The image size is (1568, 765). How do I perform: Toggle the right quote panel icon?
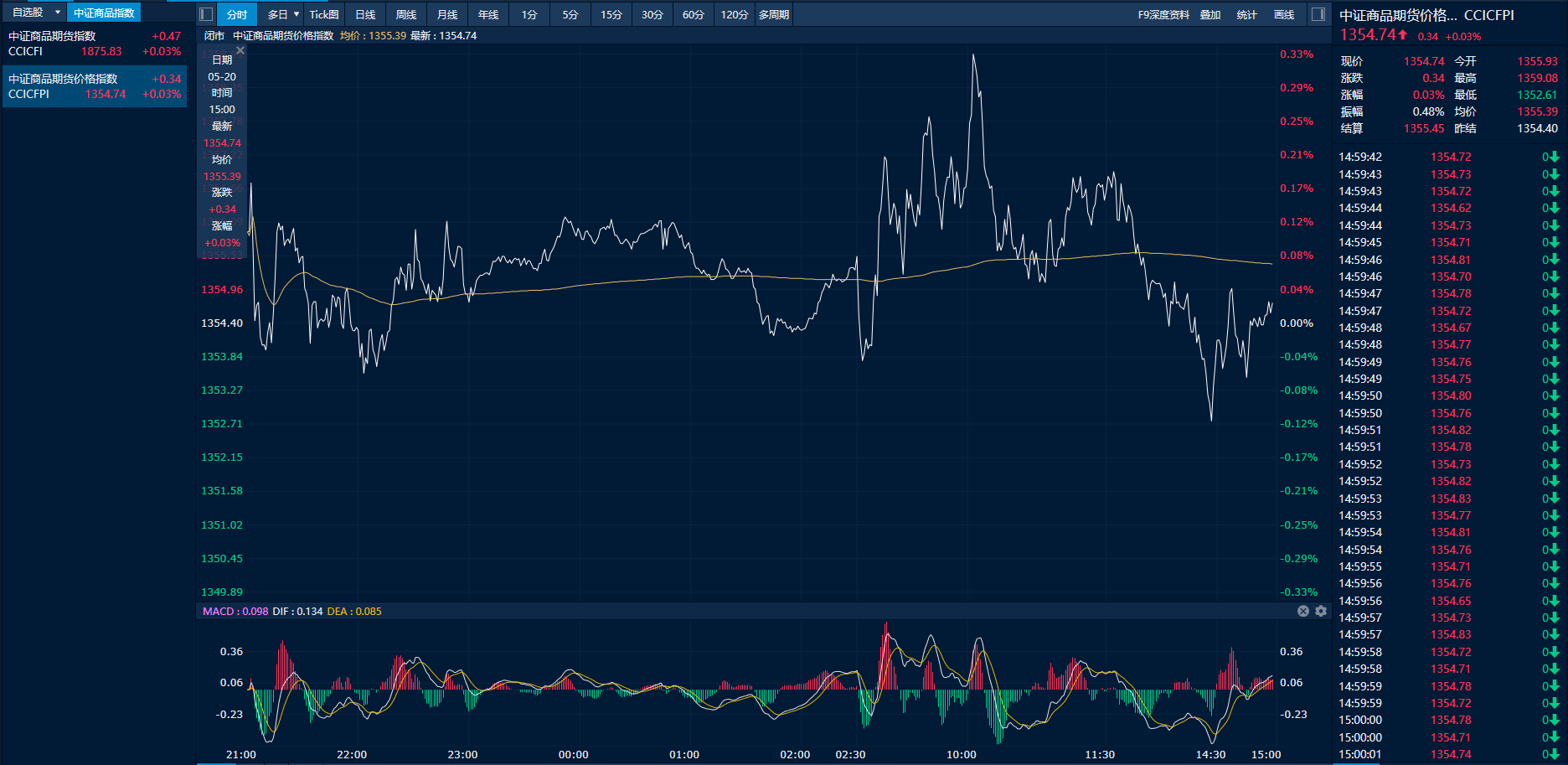click(x=1318, y=14)
